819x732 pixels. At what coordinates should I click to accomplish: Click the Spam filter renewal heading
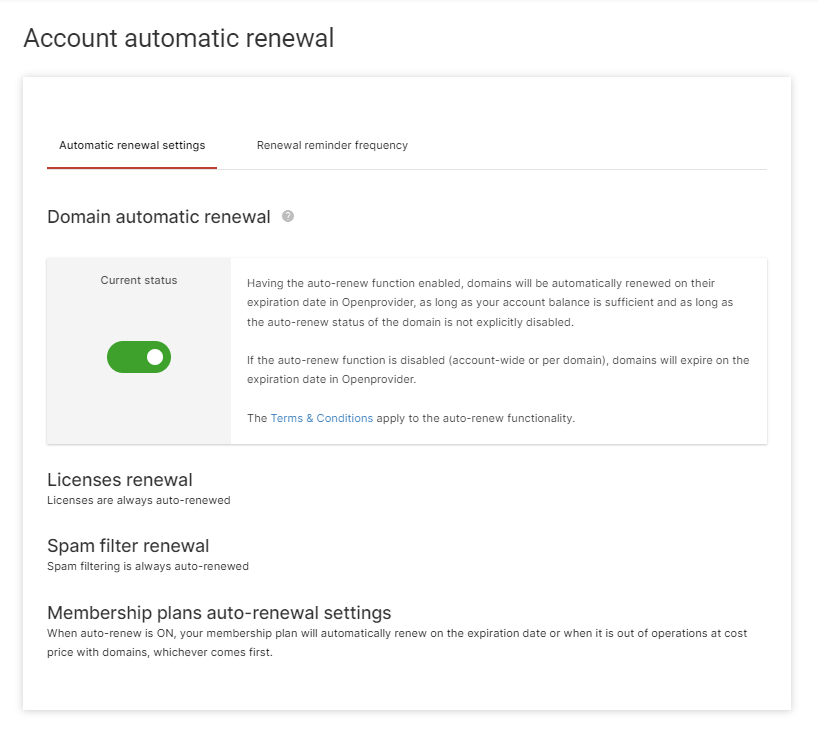(x=128, y=545)
